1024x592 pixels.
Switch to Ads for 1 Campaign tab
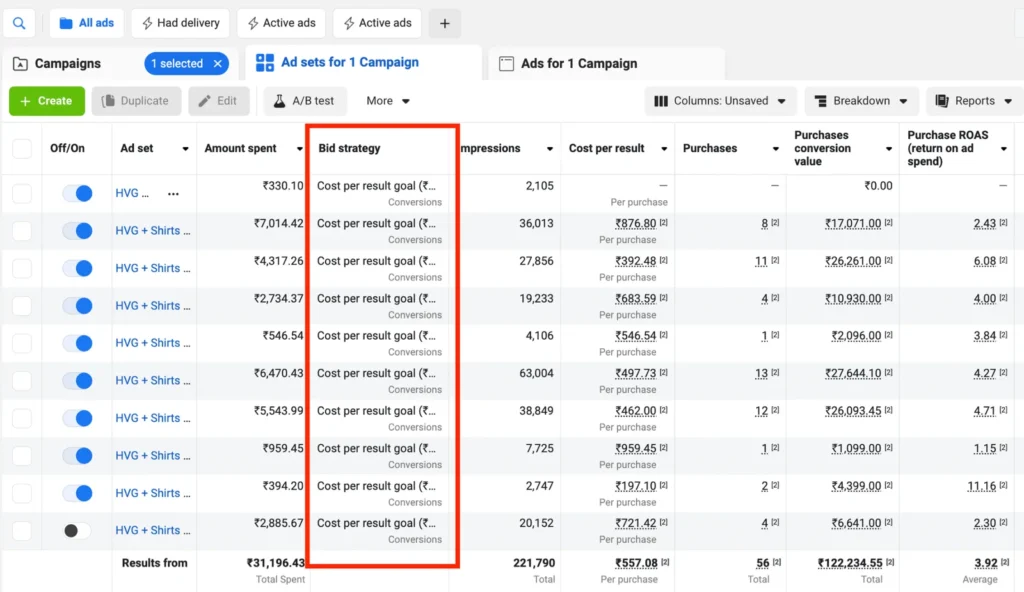click(579, 63)
